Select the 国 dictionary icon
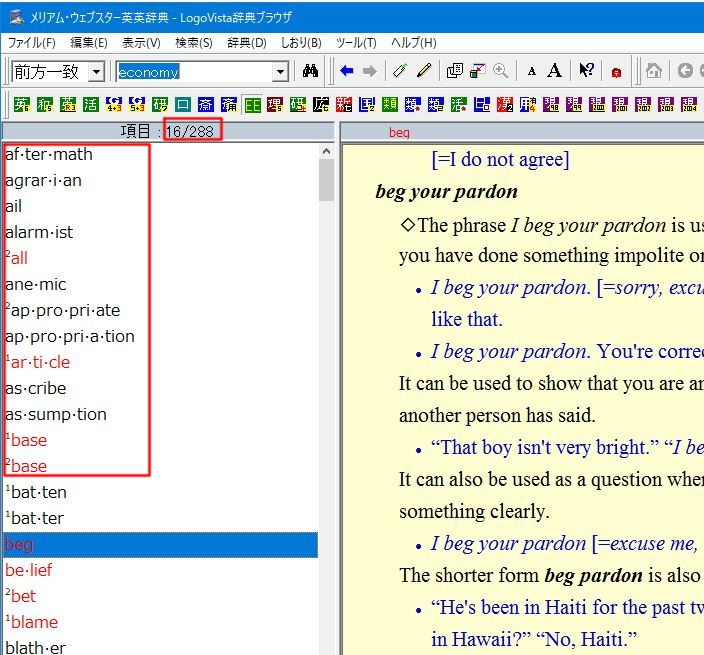Image resolution: width=704 pixels, height=655 pixels. [367, 105]
